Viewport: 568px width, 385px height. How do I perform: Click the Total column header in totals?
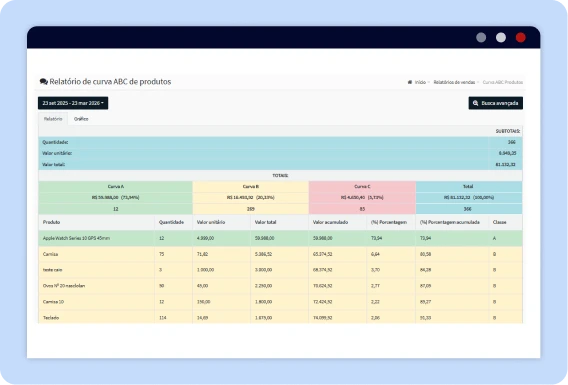[468, 187]
